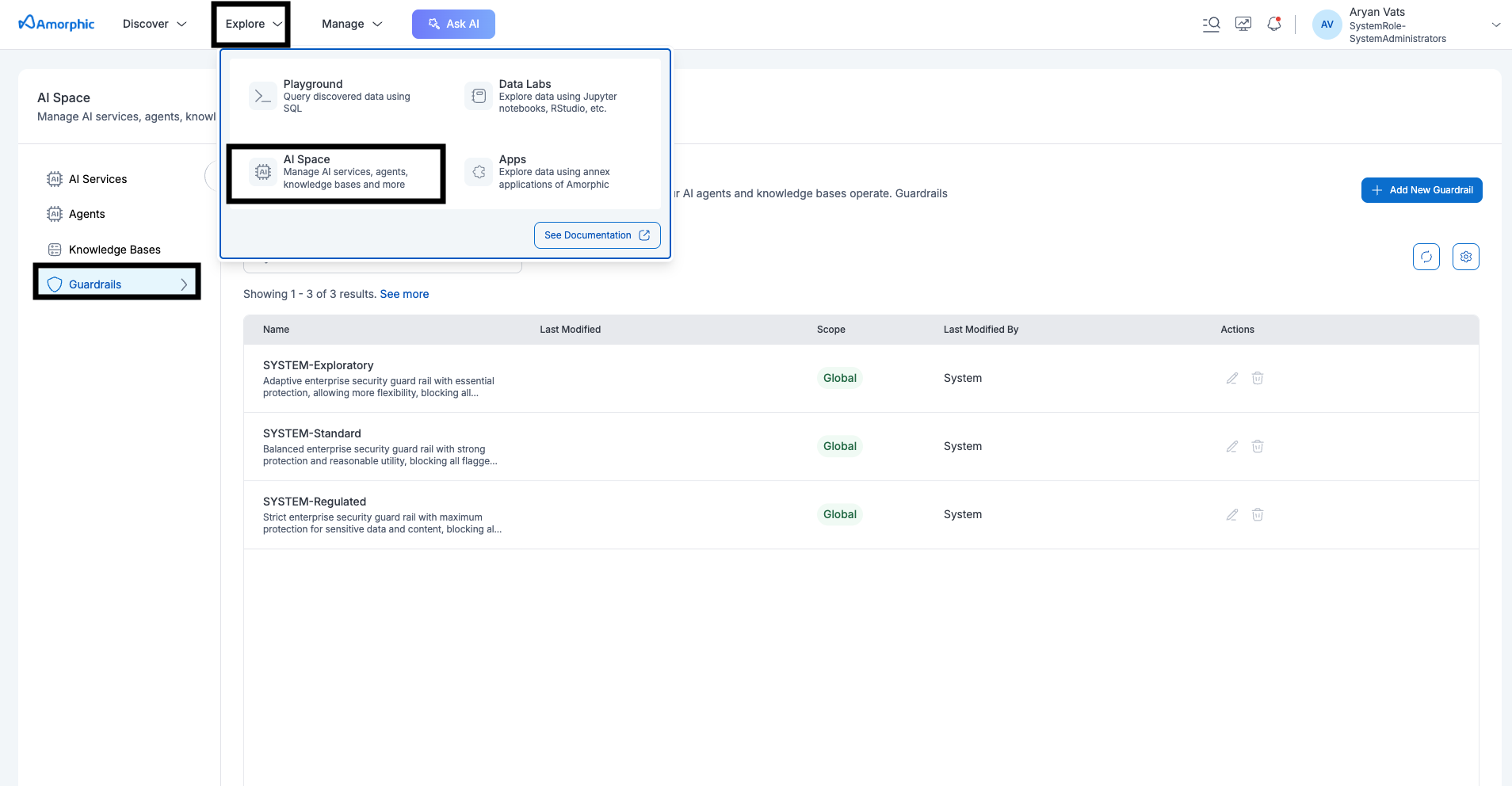This screenshot has height=786, width=1512.
Task: Open See Documentation link
Action: click(597, 235)
